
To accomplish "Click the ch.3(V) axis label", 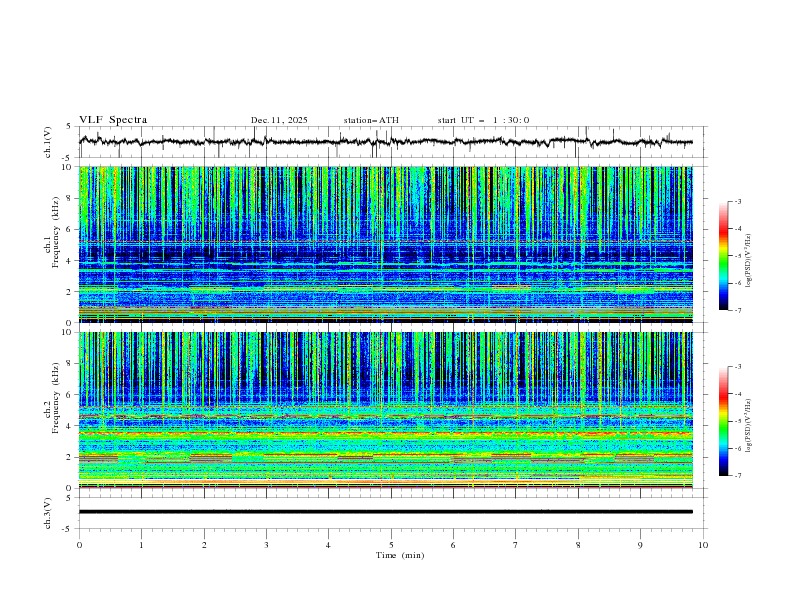I will tap(49, 512).
